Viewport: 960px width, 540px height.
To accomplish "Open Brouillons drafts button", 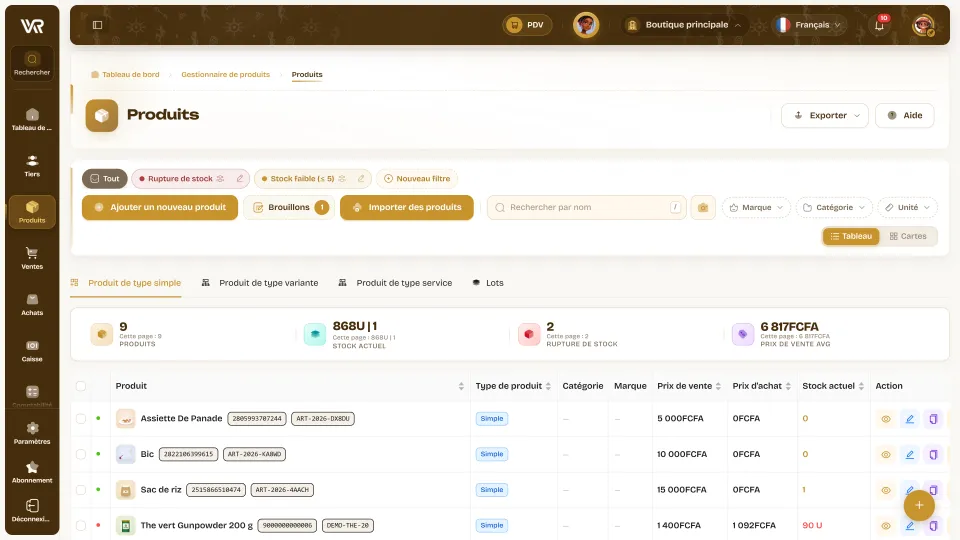I will click(289, 208).
